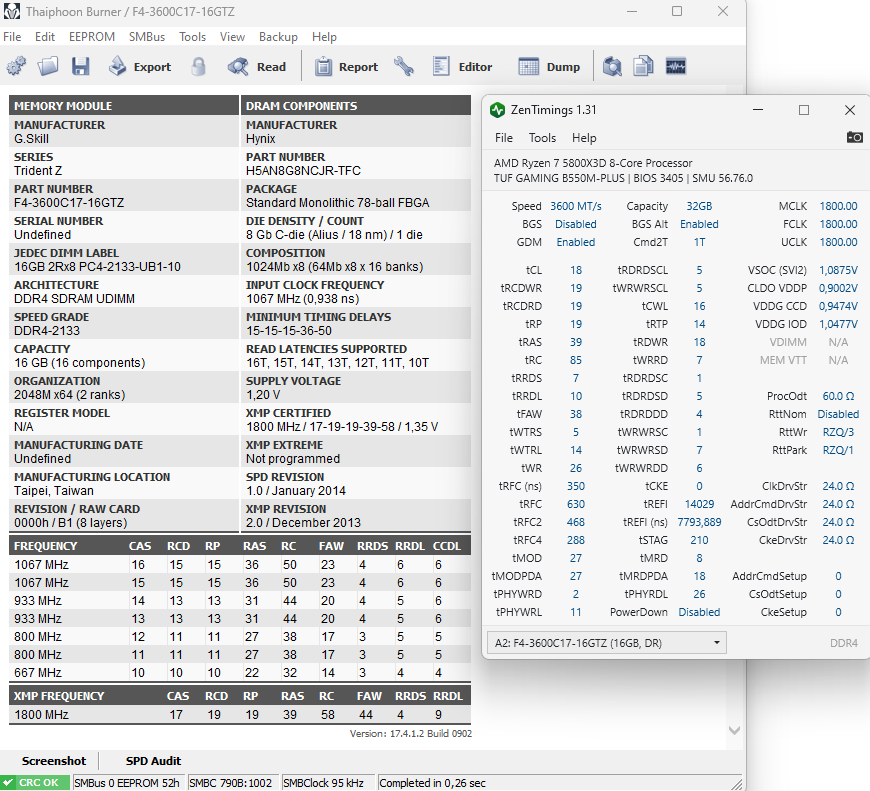Open the Help menu in Thaiphoon Burner
Image resolution: width=870 pixels, height=791 pixels.
[x=324, y=37]
